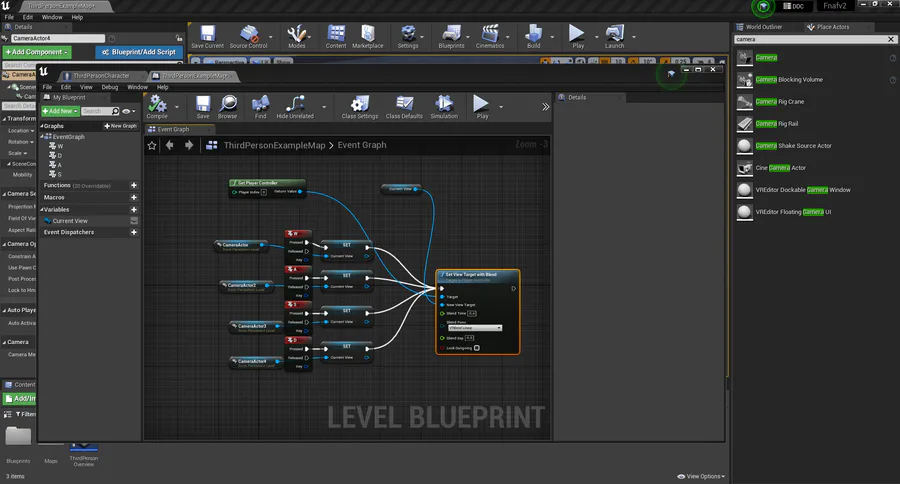Open the blueprint editor's View menu
This screenshot has height=484, width=900.
(x=86, y=87)
